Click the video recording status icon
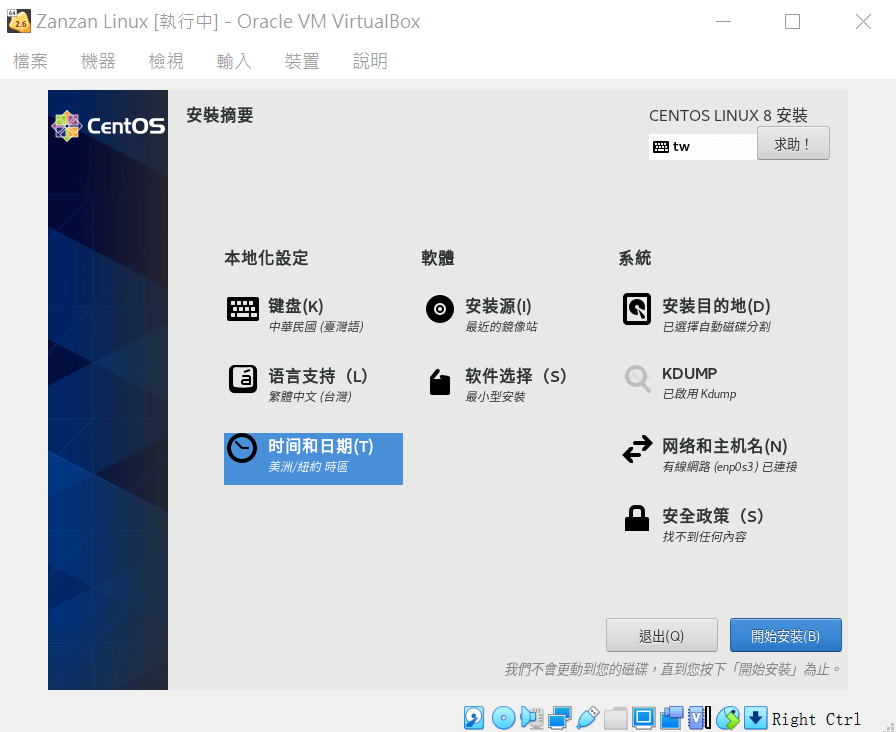Image resolution: width=896 pixels, height=732 pixels. 672,718
